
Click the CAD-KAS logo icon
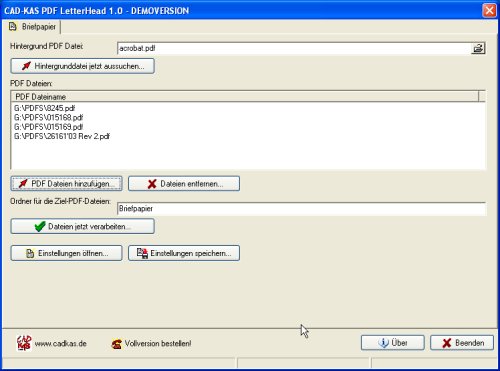[x=24, y=343]
